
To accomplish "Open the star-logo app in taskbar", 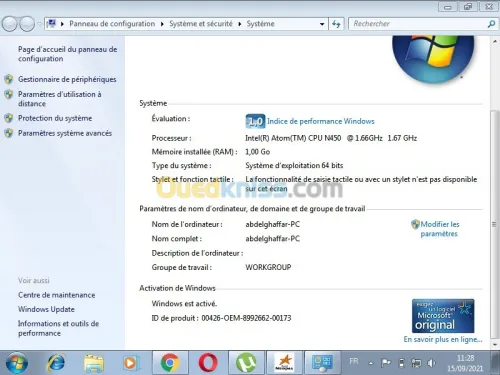I will coord(284,363).
